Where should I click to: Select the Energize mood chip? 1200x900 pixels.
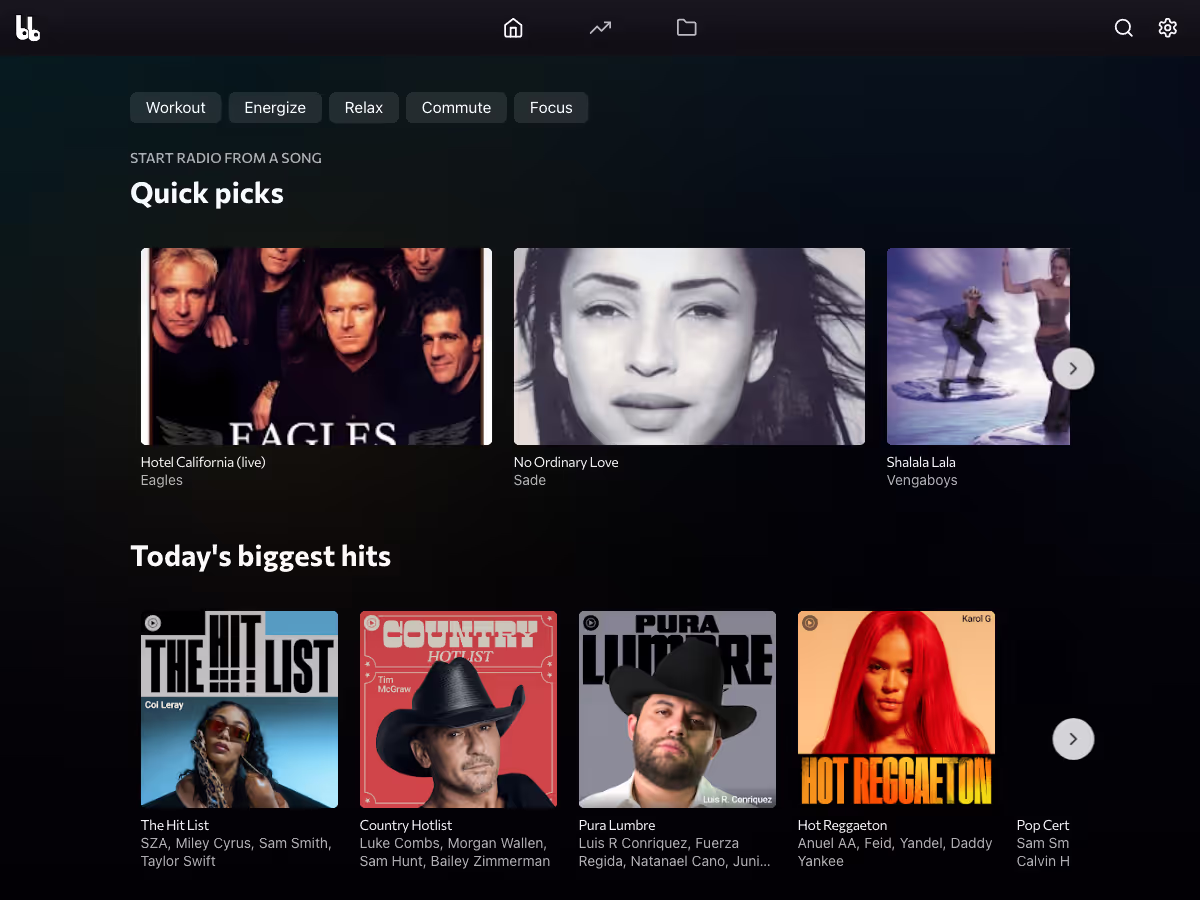275,108
